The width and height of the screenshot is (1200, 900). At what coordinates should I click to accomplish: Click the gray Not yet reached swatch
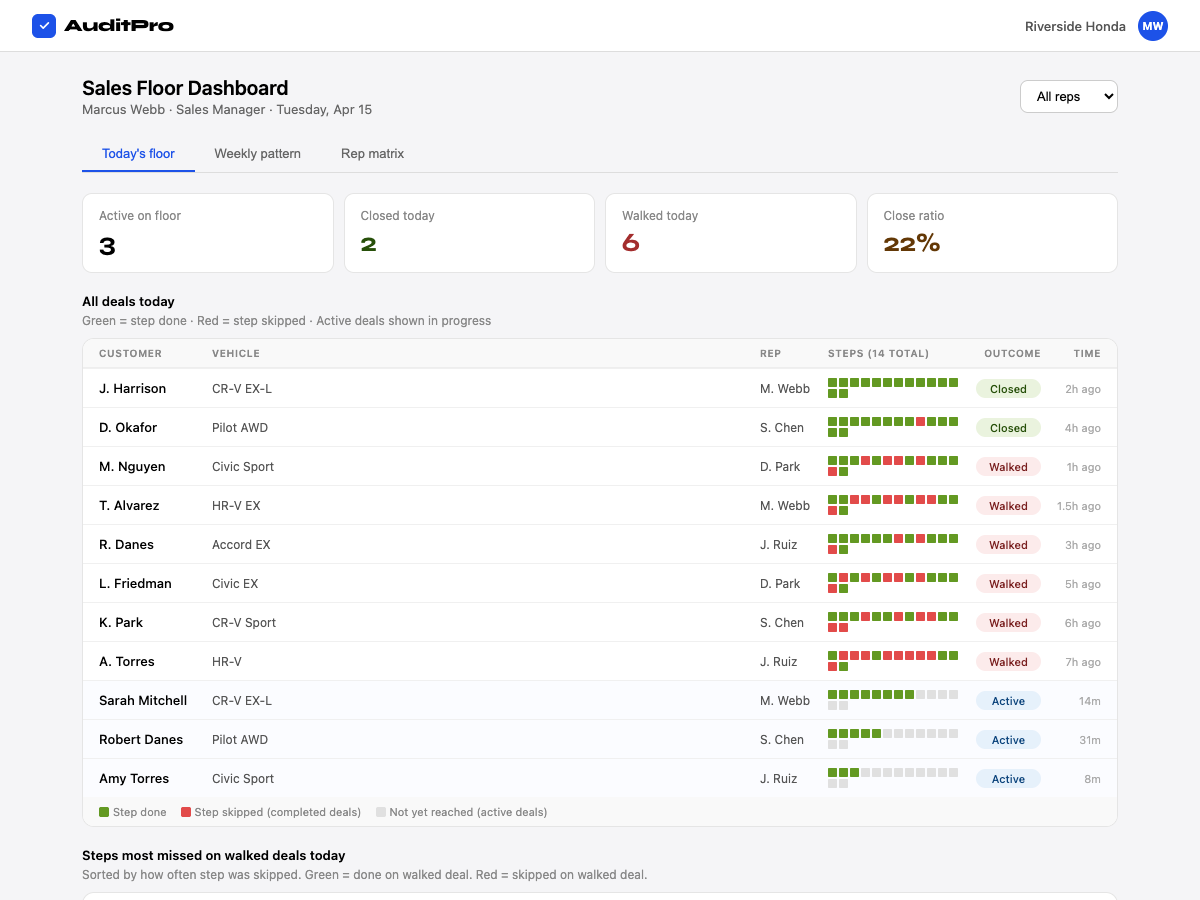(381, 812)
